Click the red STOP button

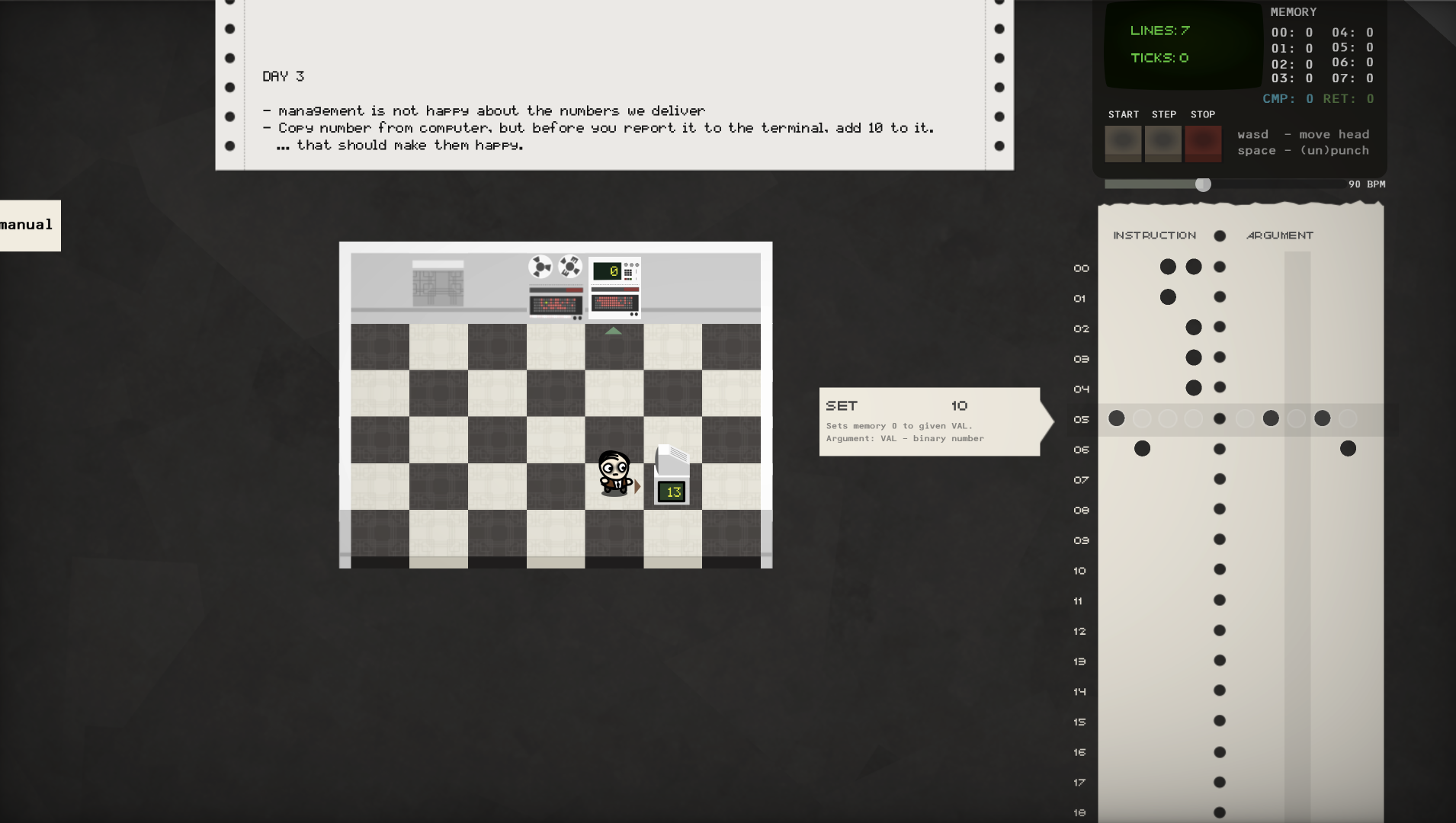[1203, 143]
